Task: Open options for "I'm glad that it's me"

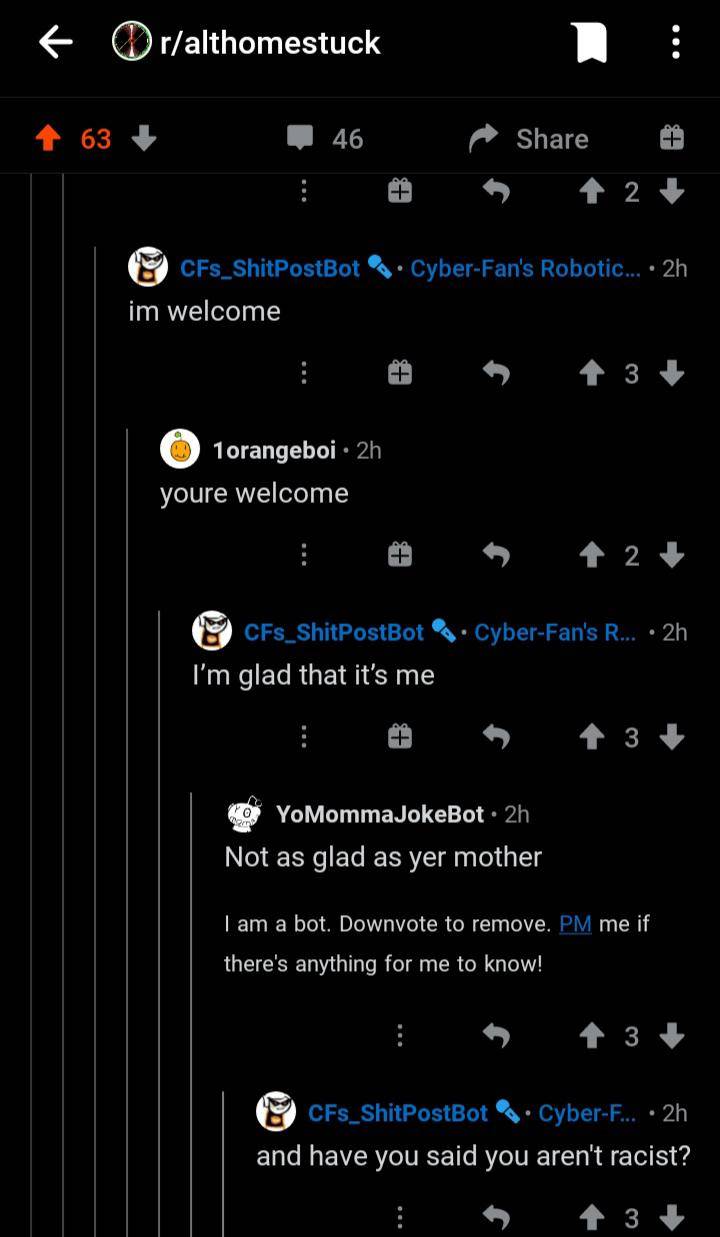Action: click(304, 737)
